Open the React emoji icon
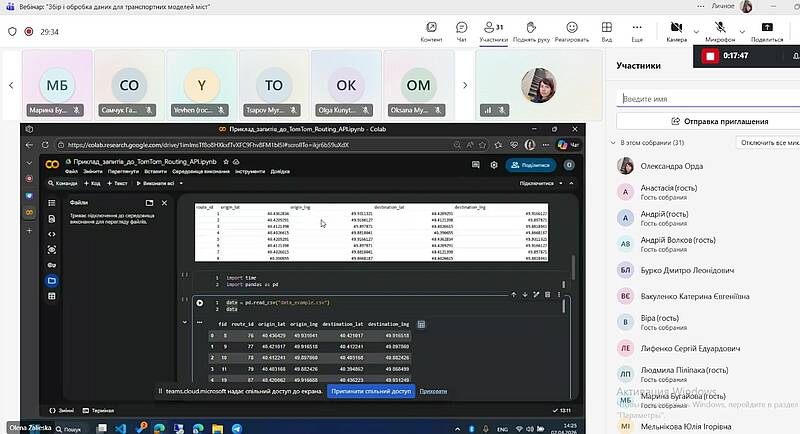The width and height of the screenshot is (800, 434). 571,30
